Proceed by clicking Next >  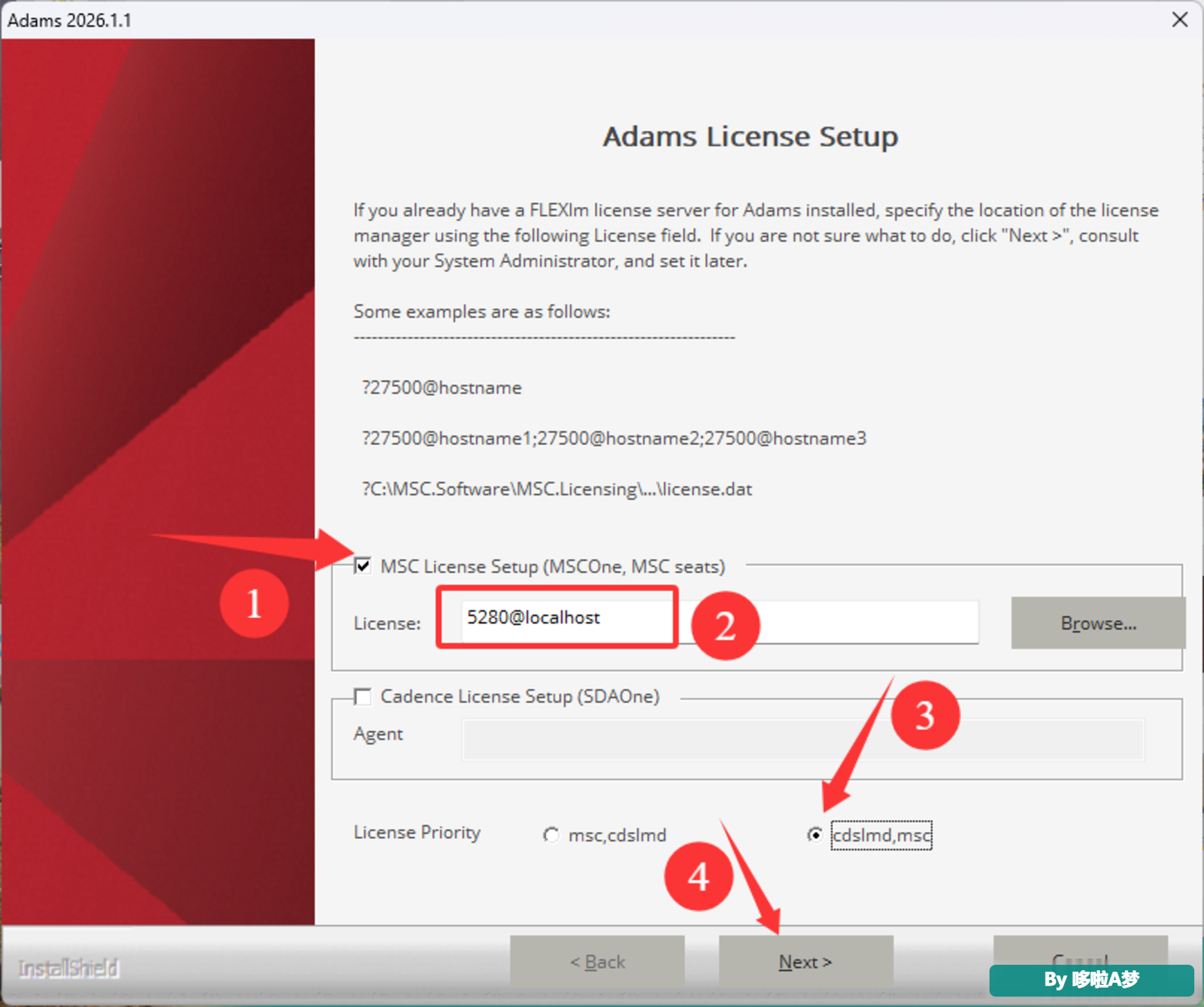tap(805, 961)
